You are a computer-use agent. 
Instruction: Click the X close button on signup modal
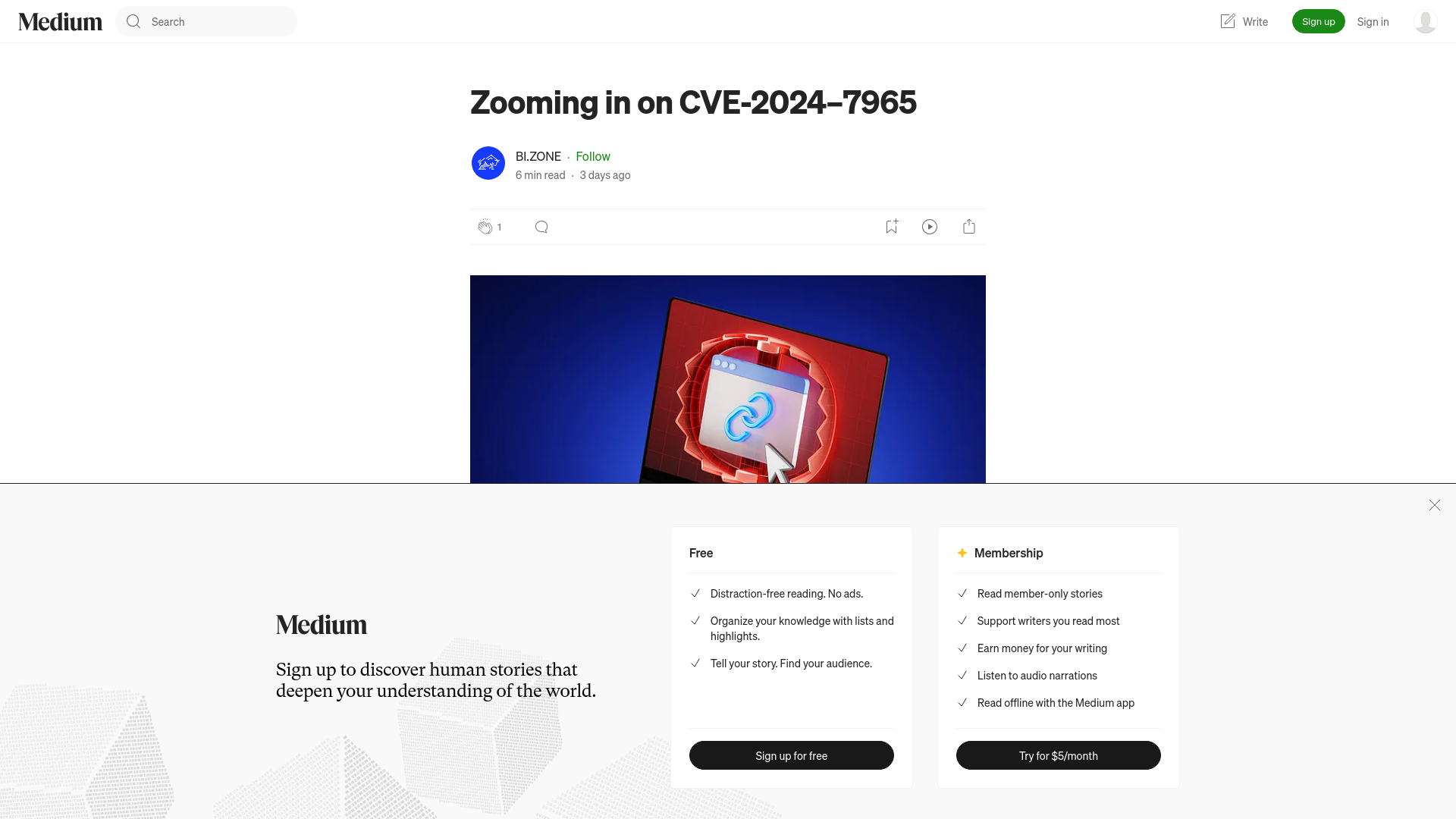pos(1435,505)
